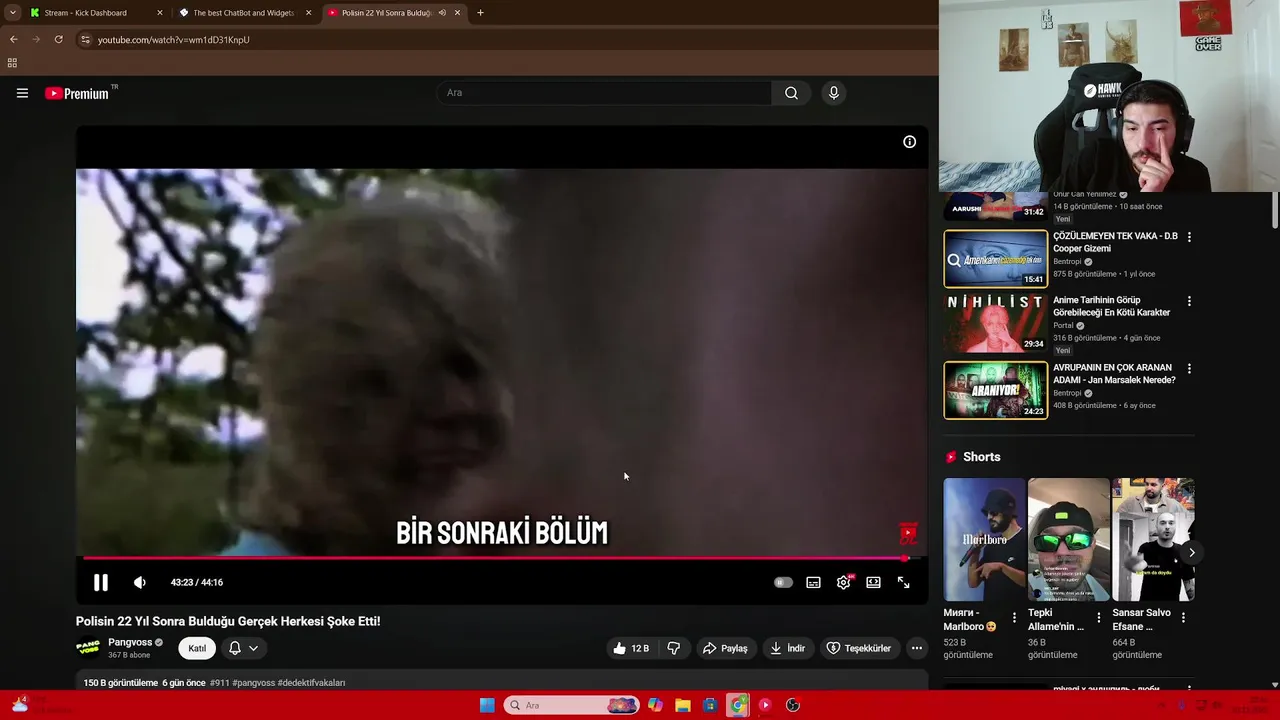Open the Sansar Salvo Efsane short
This screenshot has height=720, width=1280.
1153,539
